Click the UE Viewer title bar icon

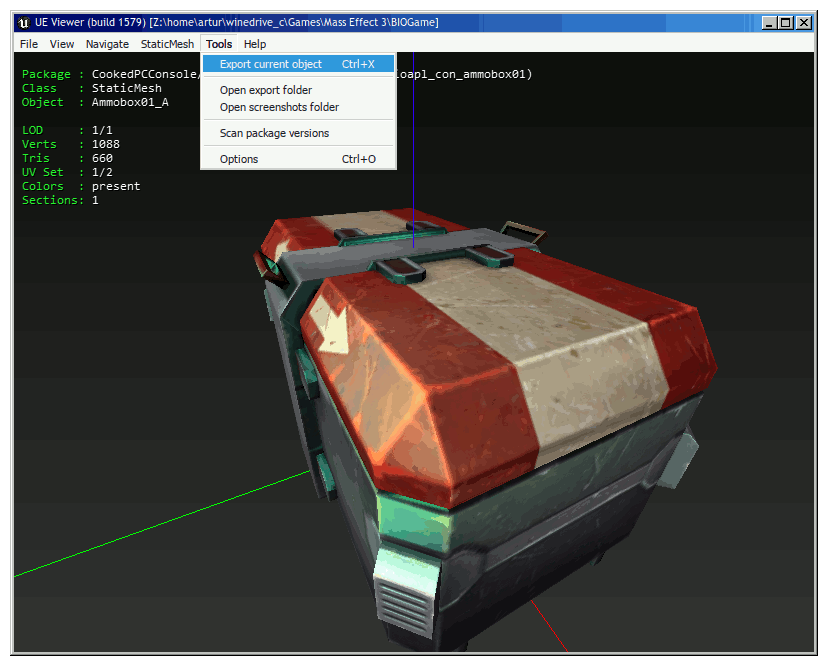(24, 23)
